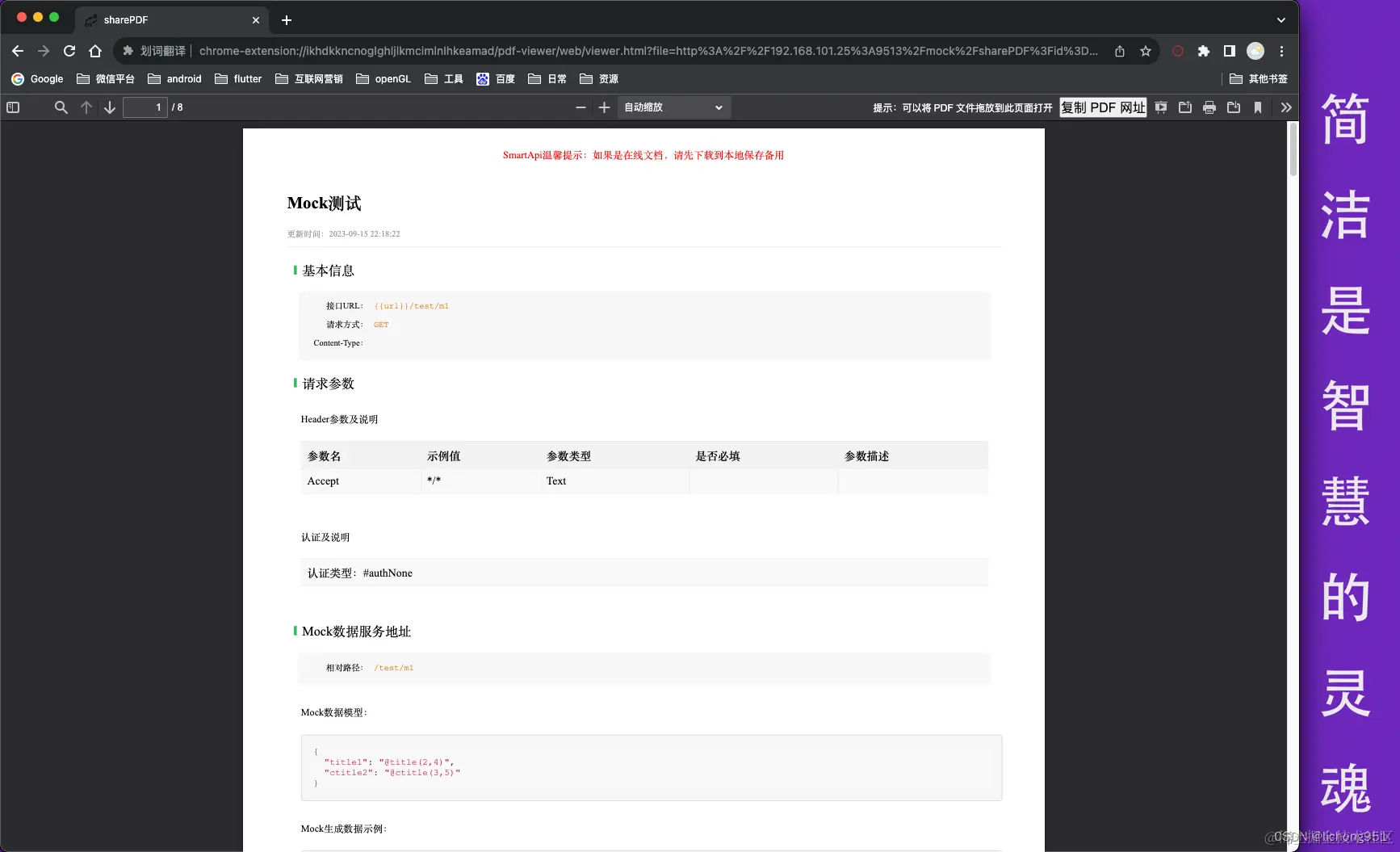This screenshot has width=1400, height=852.
Task: Open the browser extensions puzzle icon
Action: click(x=1204, y=50)
